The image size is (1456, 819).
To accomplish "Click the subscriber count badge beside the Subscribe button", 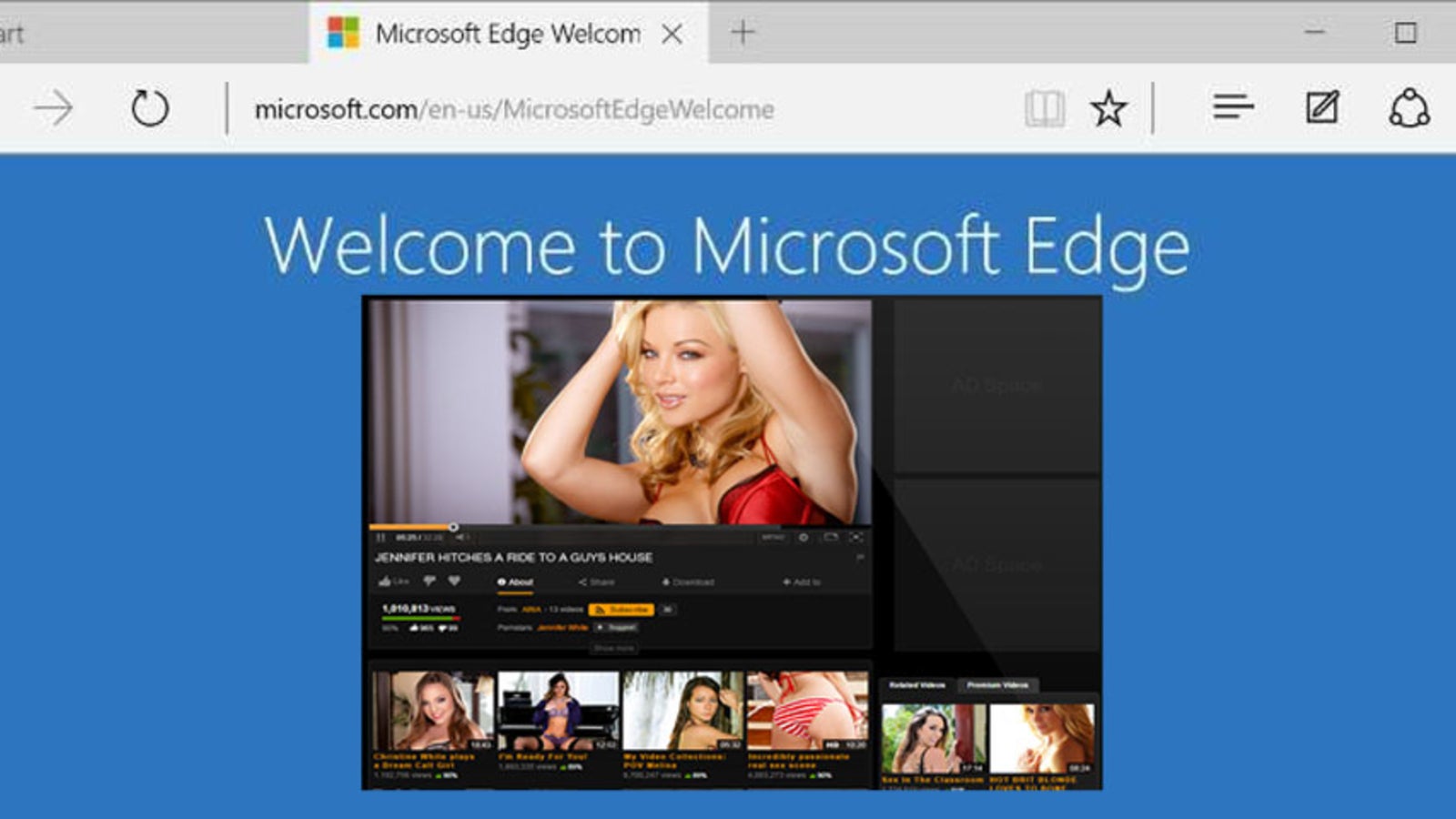I will 668,610.
